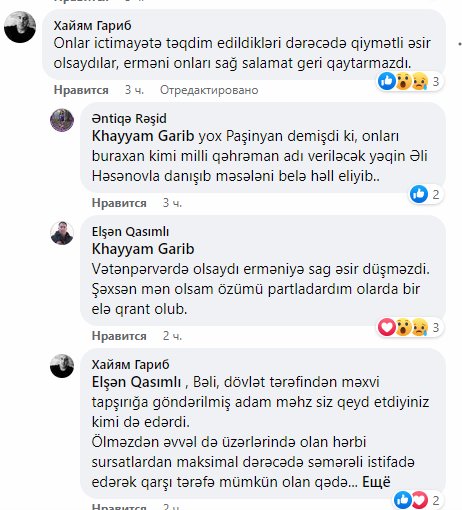Viewport: 462px width, 510px height.
Task: Open the Elşən Qasımlı mention in last reply
Action: (x=136, y=382)
